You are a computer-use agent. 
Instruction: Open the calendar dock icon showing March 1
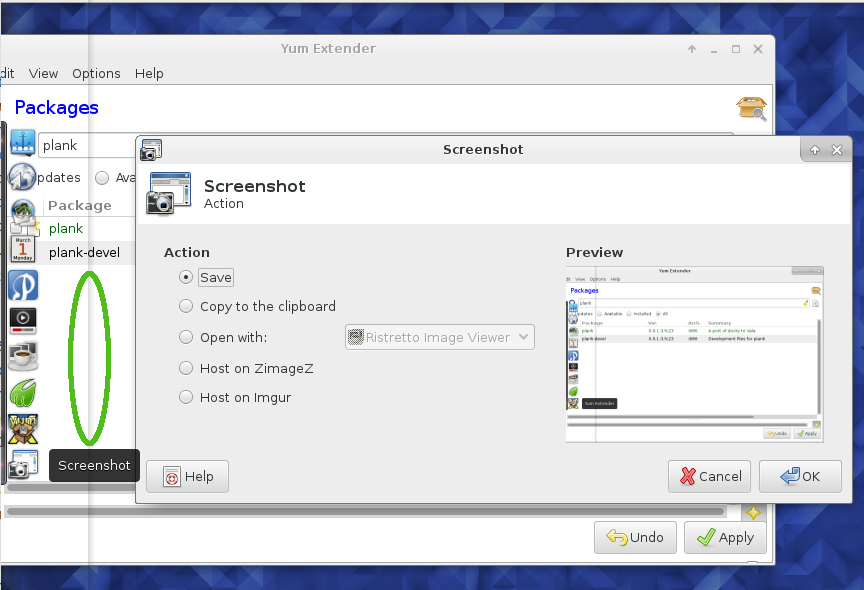[x=23, y=249]
